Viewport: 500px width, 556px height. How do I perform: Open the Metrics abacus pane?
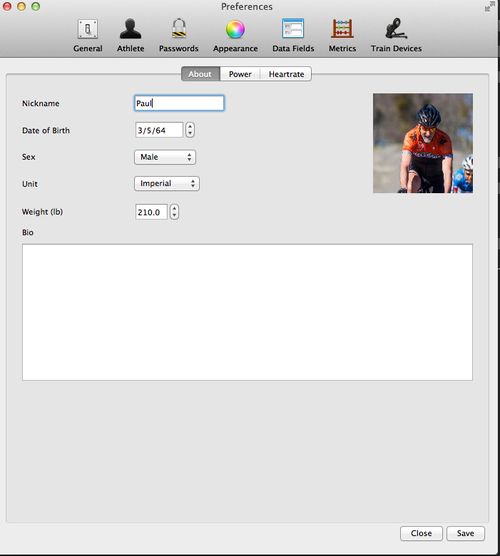[342, 36]
